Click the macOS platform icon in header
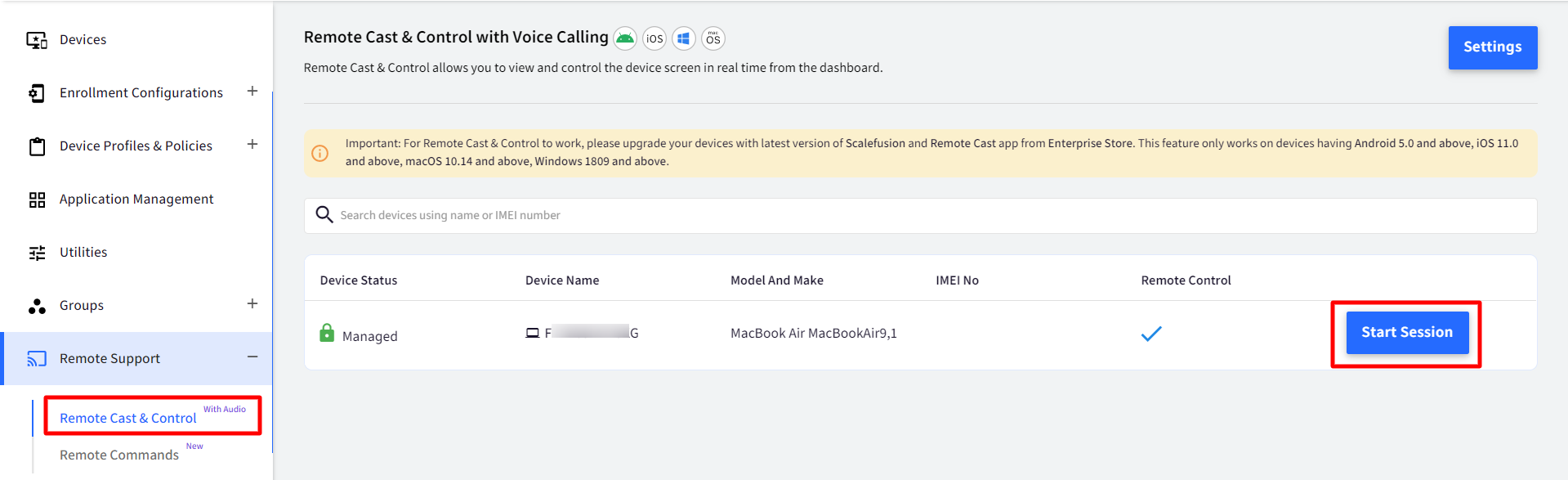 [713, 38]
